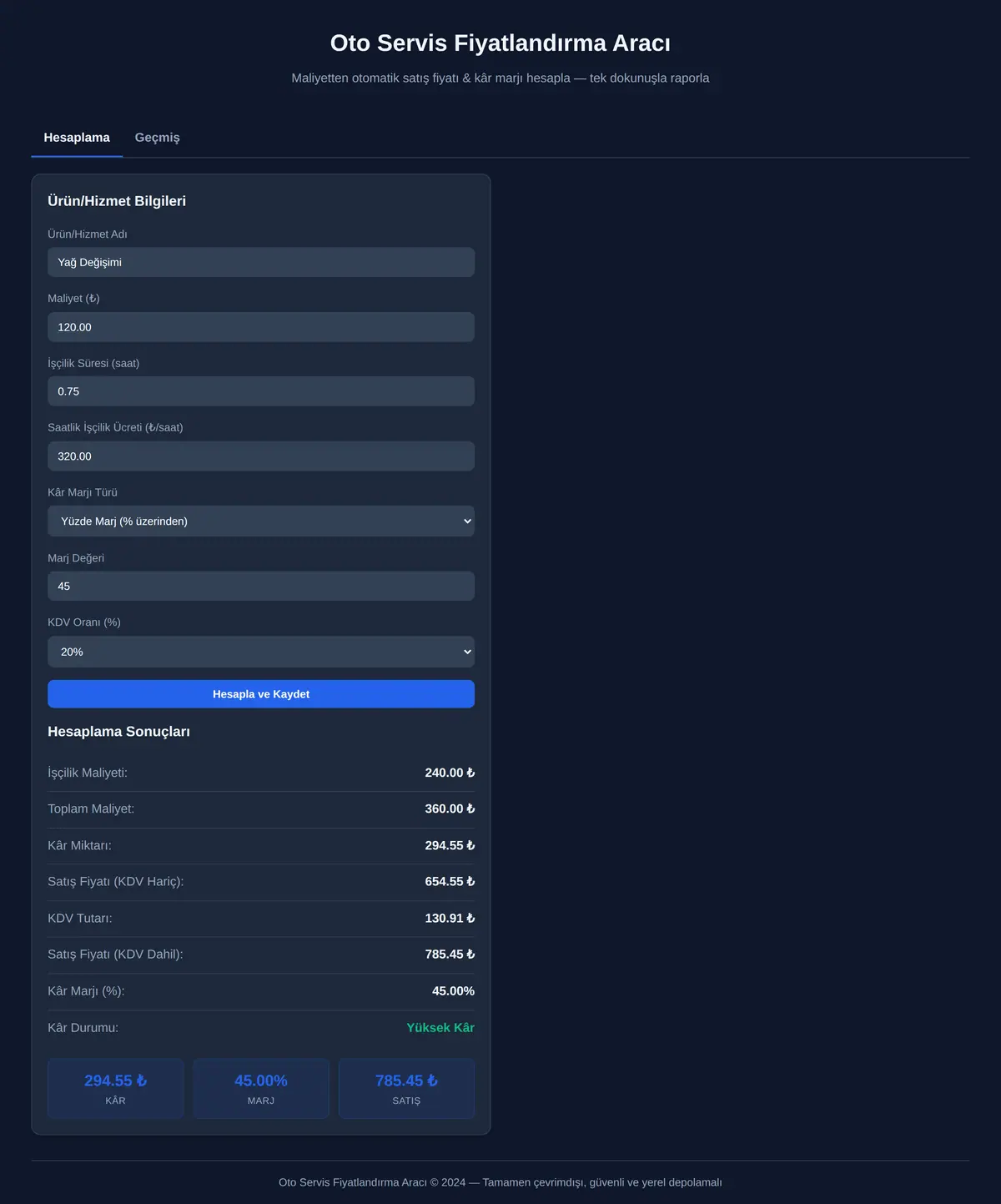Viewport: 1001px width, 1204px height.
Task: Select the 785.45 ₺ SATIŞ summary card
Action: point(406,1089)
